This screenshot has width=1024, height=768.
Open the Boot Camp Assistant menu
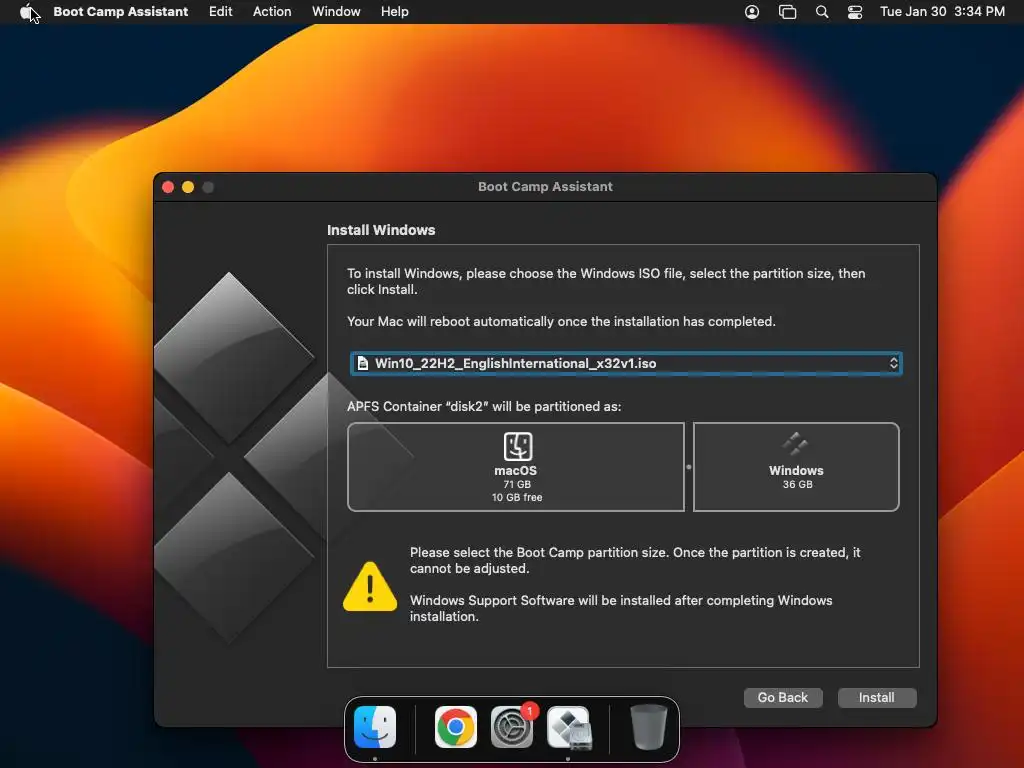[x=120, y=11]
